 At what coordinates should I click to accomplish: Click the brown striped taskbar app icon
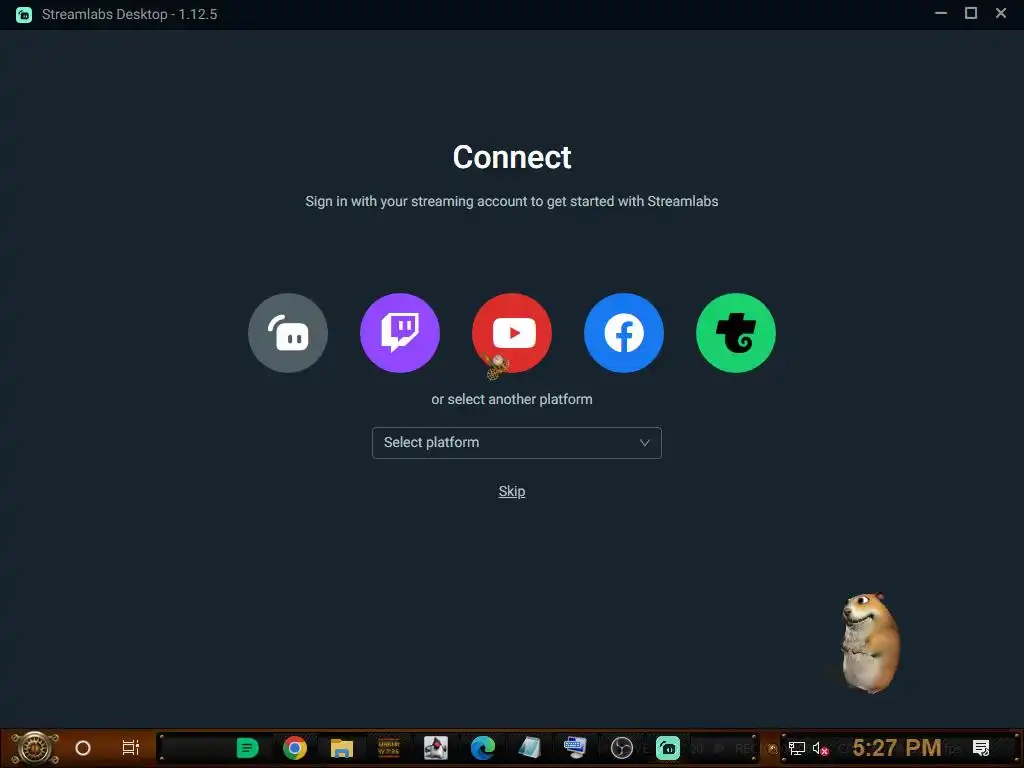389,748
